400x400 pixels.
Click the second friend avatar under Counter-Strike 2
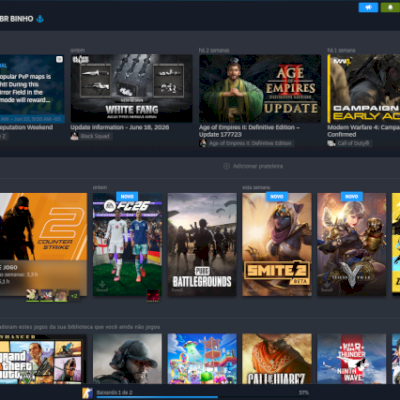coord(46,296)
